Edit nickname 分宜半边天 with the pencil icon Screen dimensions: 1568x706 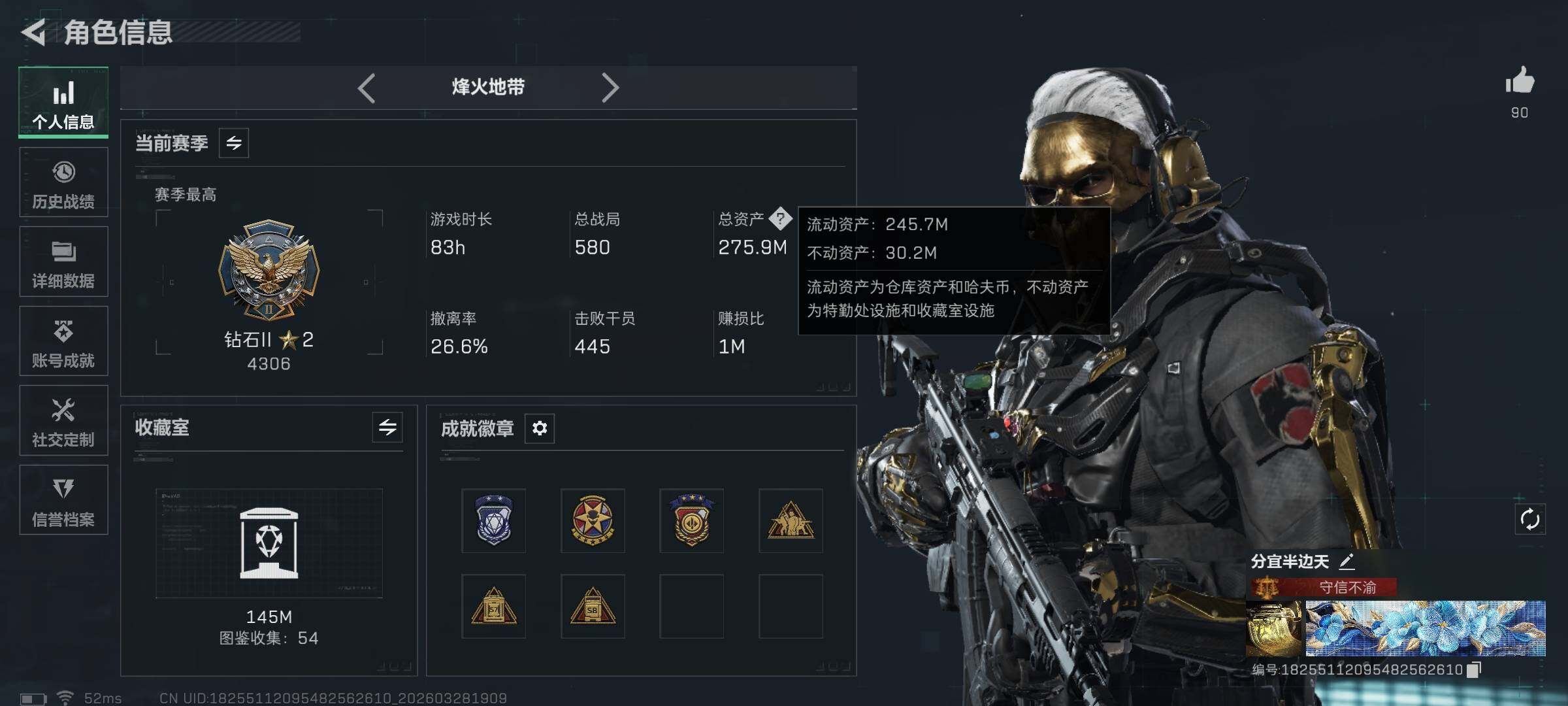tap(1347, 562)
